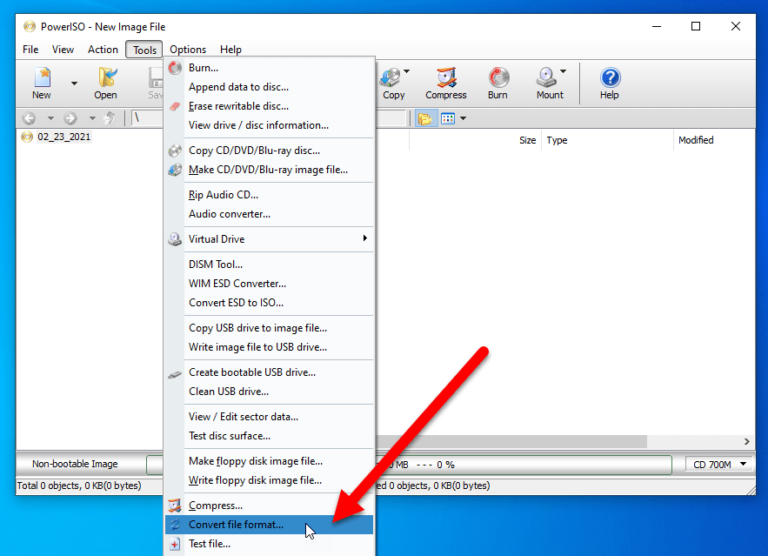Open the Help menu
This screenshot has height=556, width=768.
pos(231,49)
